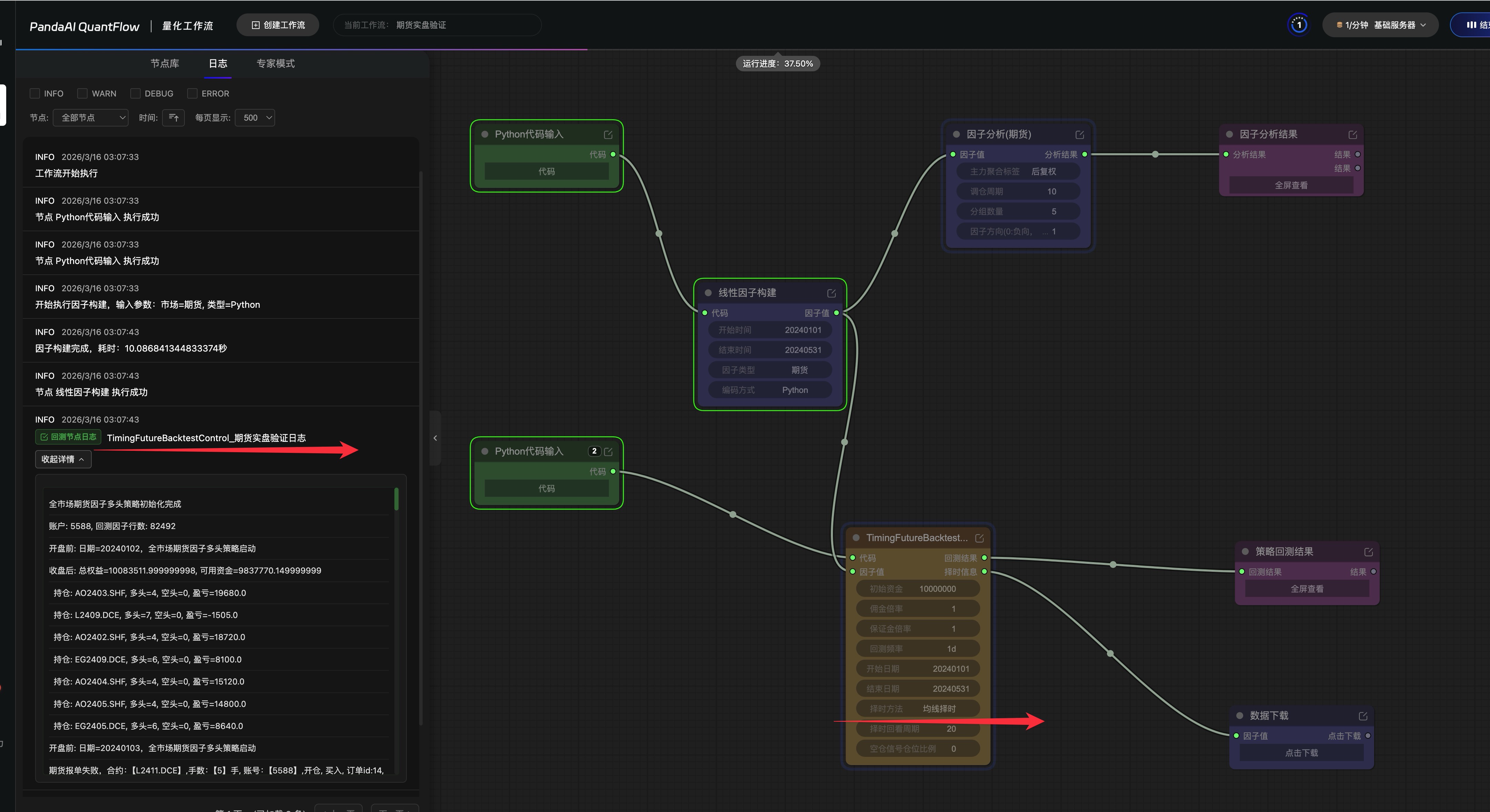This screenshot has width=1490, height=812.
Task: Select the 日志 tab
Action: [x=218, y=64]
